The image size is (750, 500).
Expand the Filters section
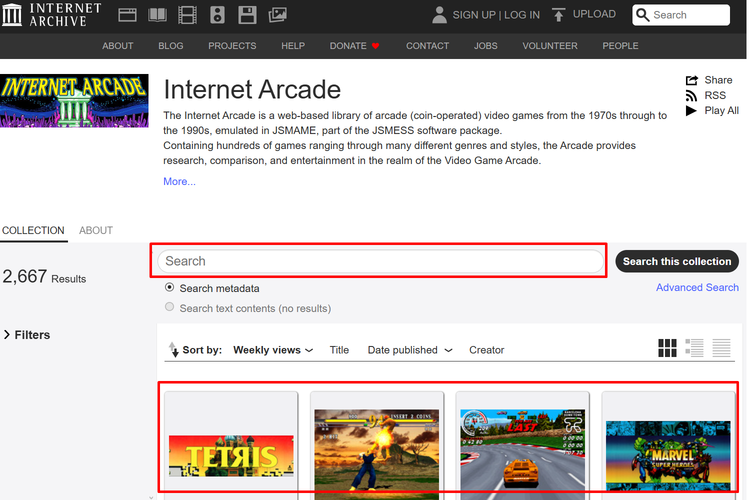27,335
